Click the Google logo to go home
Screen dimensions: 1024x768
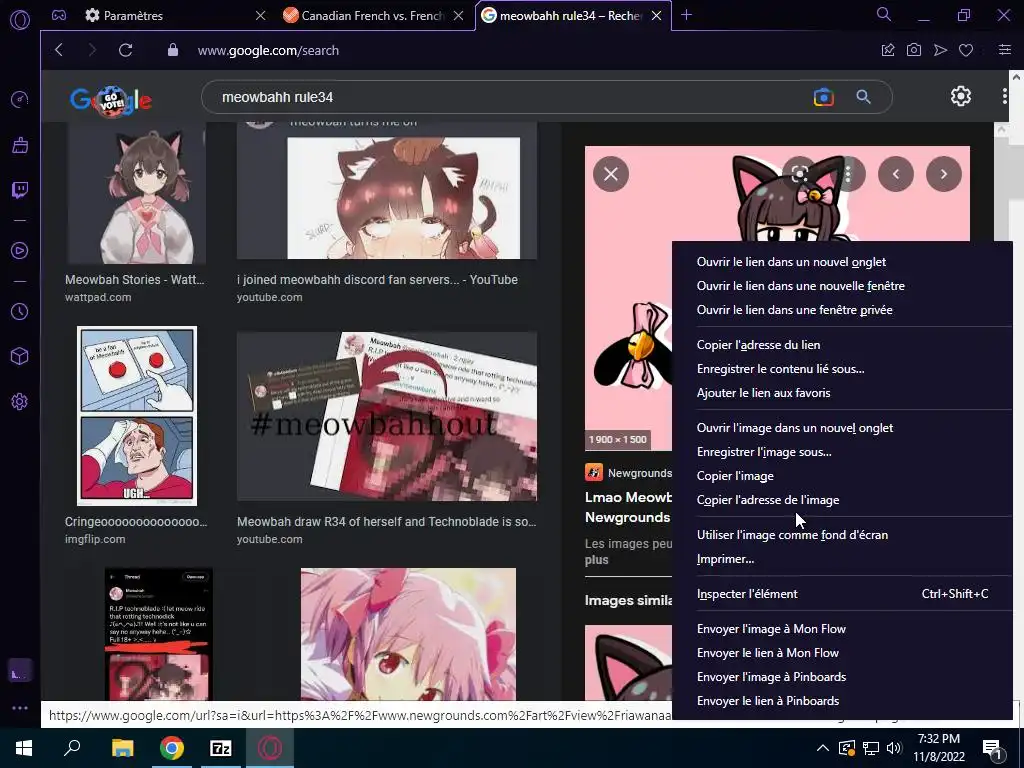click(x=111, y=100)
